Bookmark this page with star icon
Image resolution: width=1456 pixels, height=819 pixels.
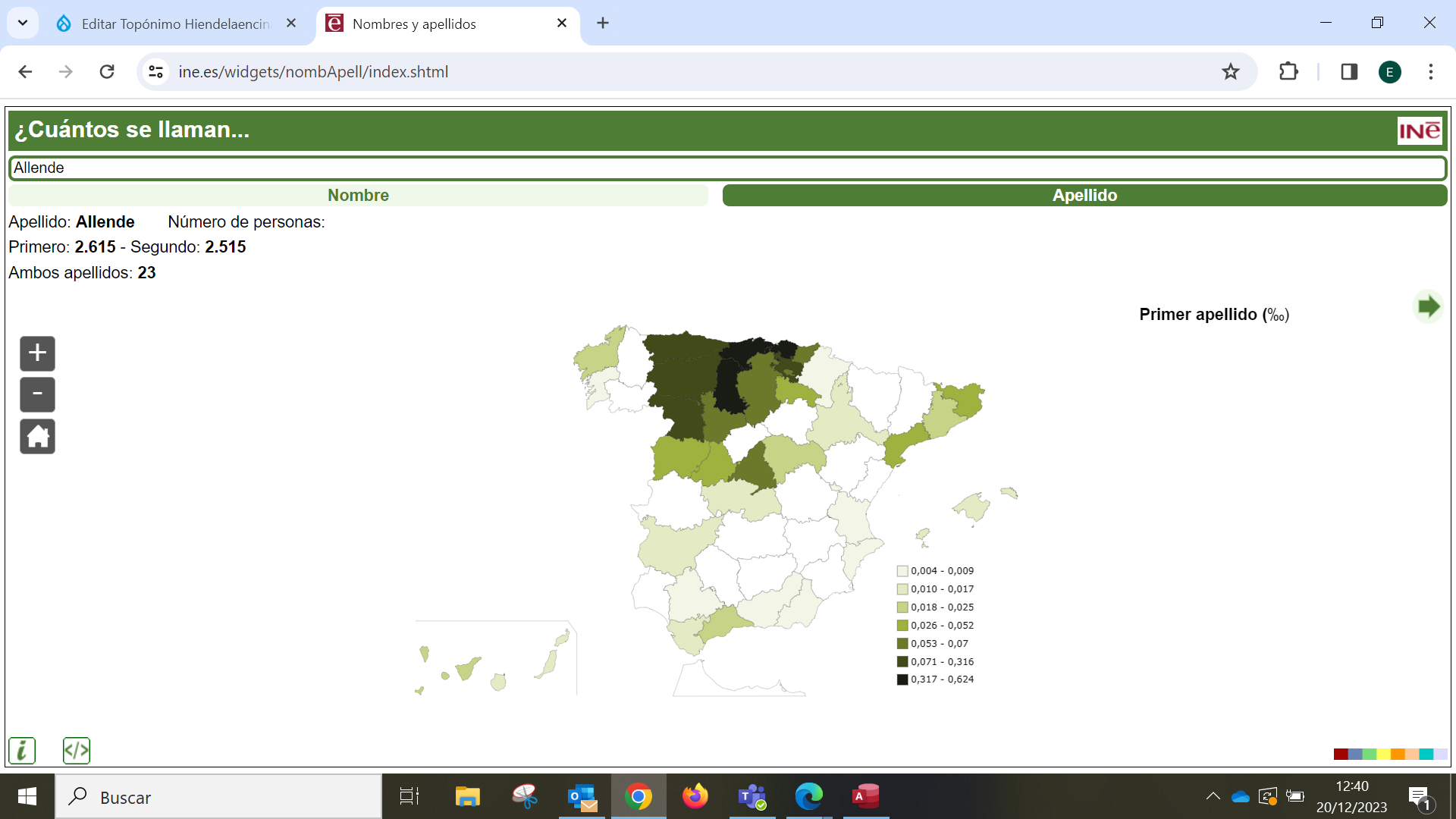point(1230,72)
